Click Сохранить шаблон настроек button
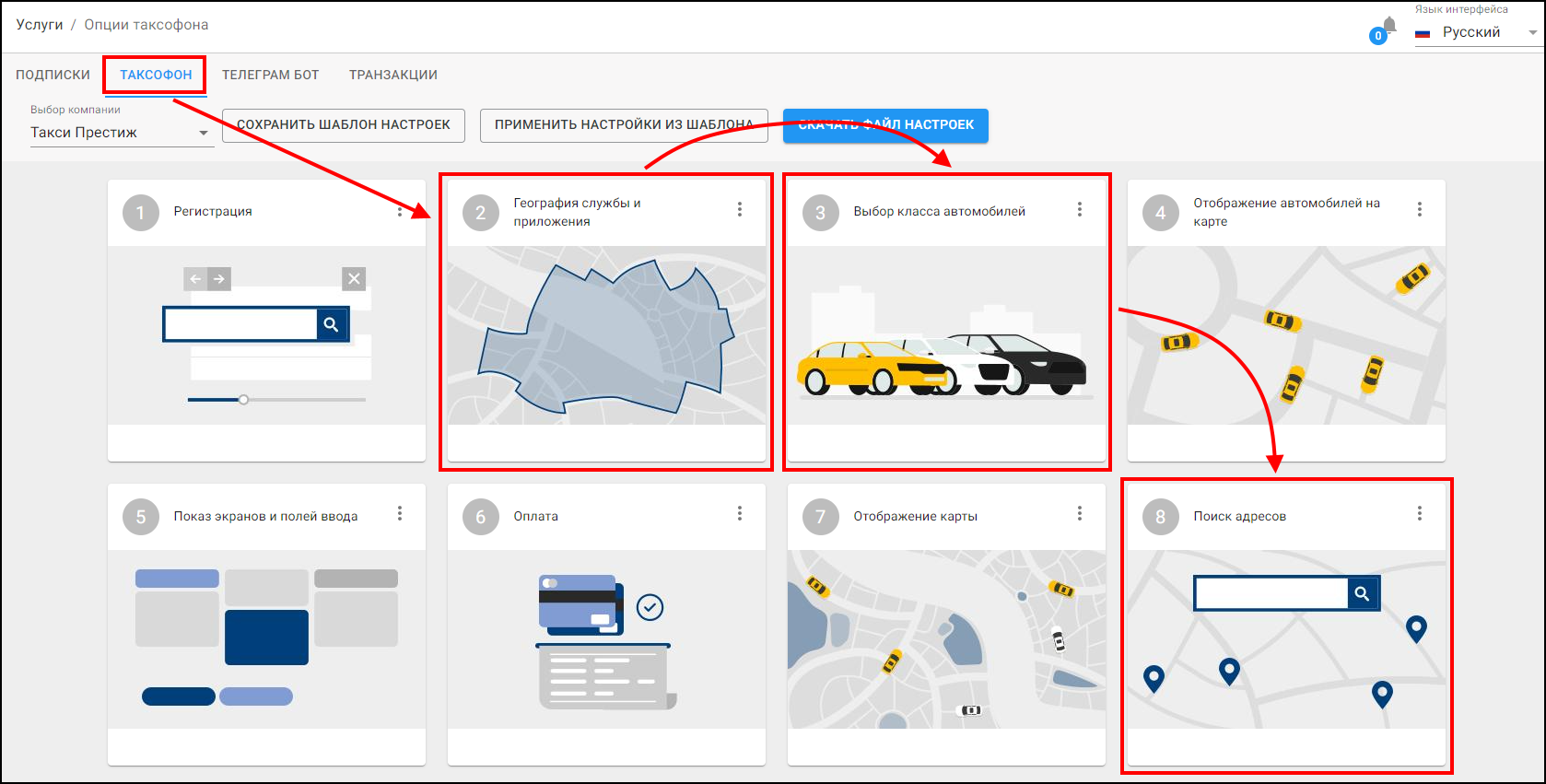Image resolution: width=1546 pixels, height=784 pixels. pos(343,125)
